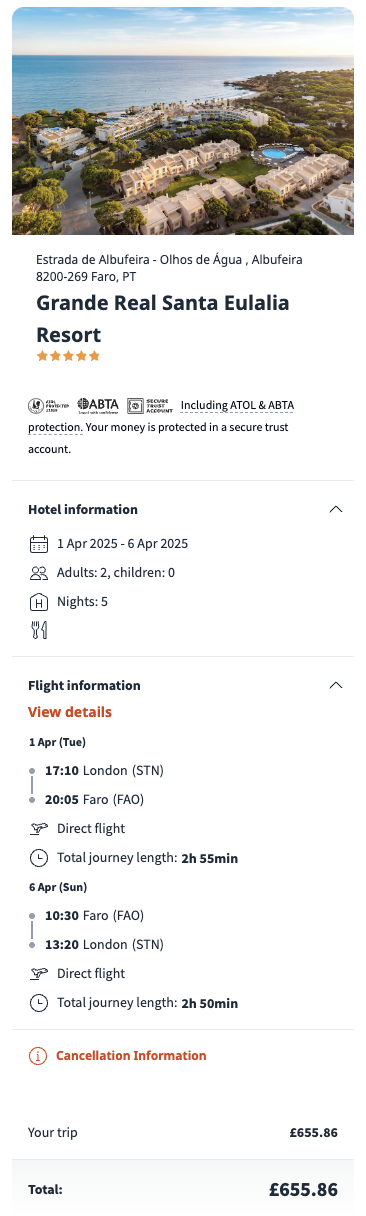Image resolution: width=366 pixels, height=1216 pixels.
Task: Click the resort aerial photo
Action: coord(183,121)
